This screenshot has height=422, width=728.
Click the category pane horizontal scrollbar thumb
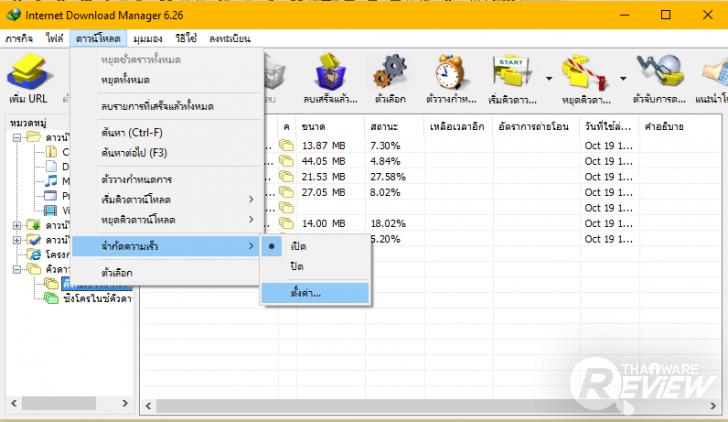click(x=58, y=403)
